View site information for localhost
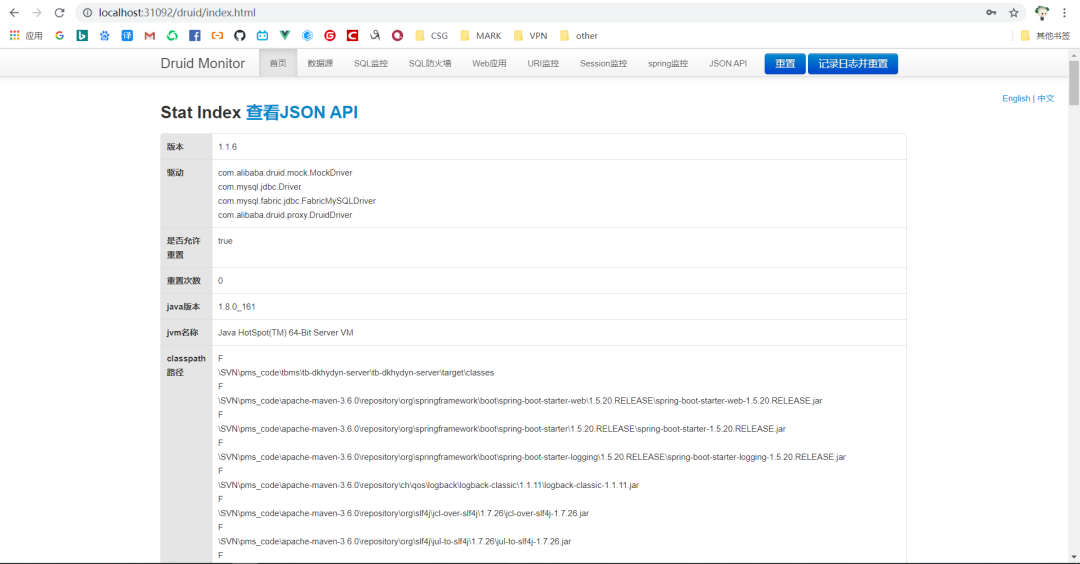Viewport: 1080px width, 564px height. pos(87,12)
